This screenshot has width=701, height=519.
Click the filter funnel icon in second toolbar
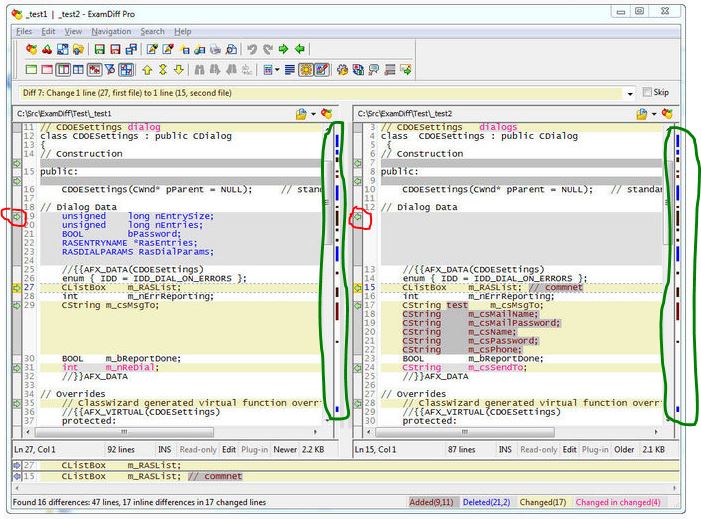110,70
